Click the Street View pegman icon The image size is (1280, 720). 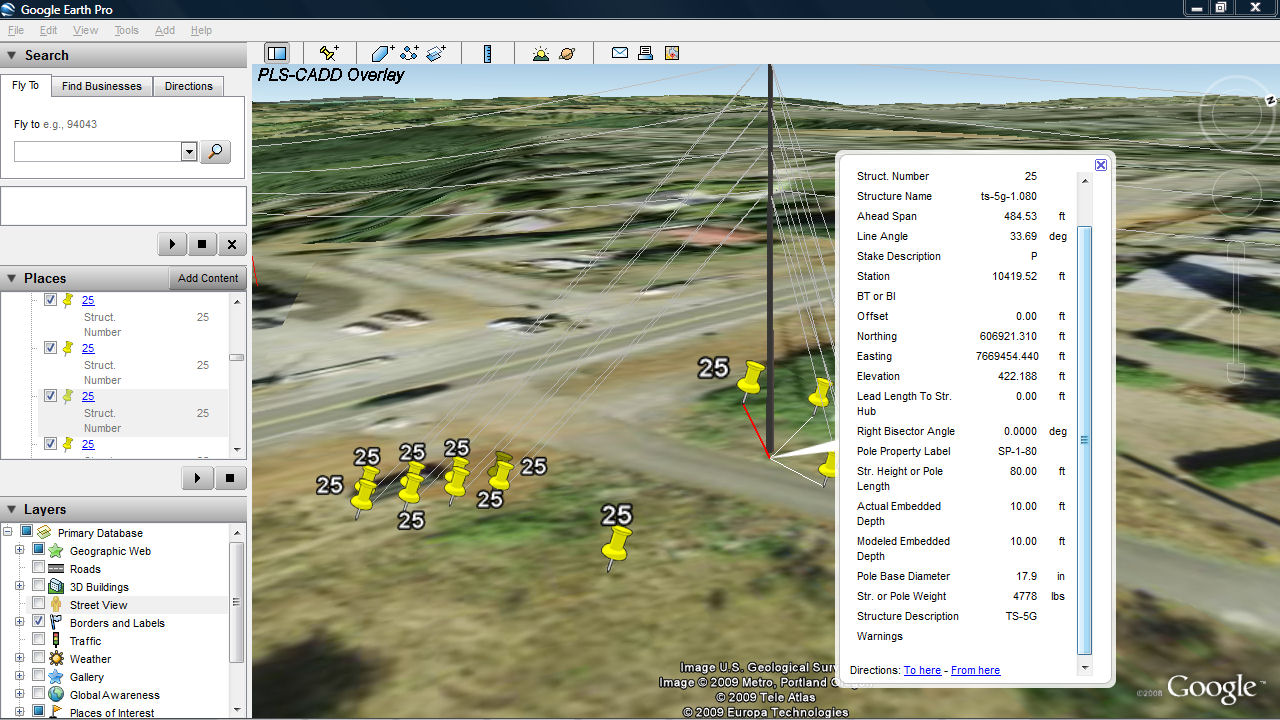[56, 605]
